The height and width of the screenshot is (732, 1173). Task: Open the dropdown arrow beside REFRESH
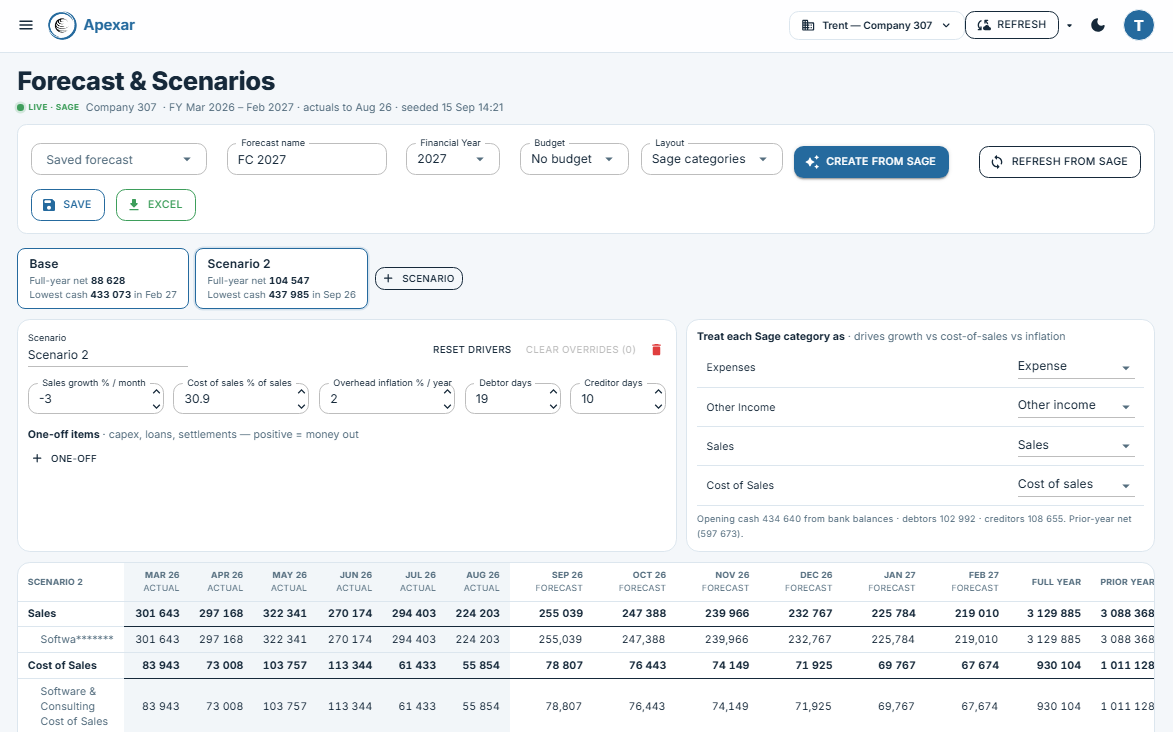(1070, 25)
